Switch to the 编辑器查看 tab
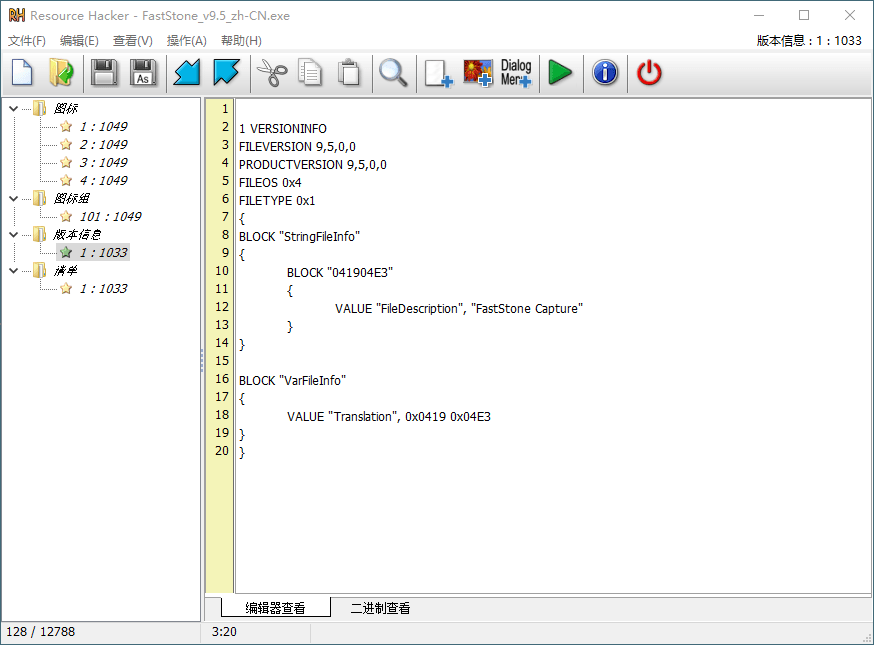 click(275, 608)
